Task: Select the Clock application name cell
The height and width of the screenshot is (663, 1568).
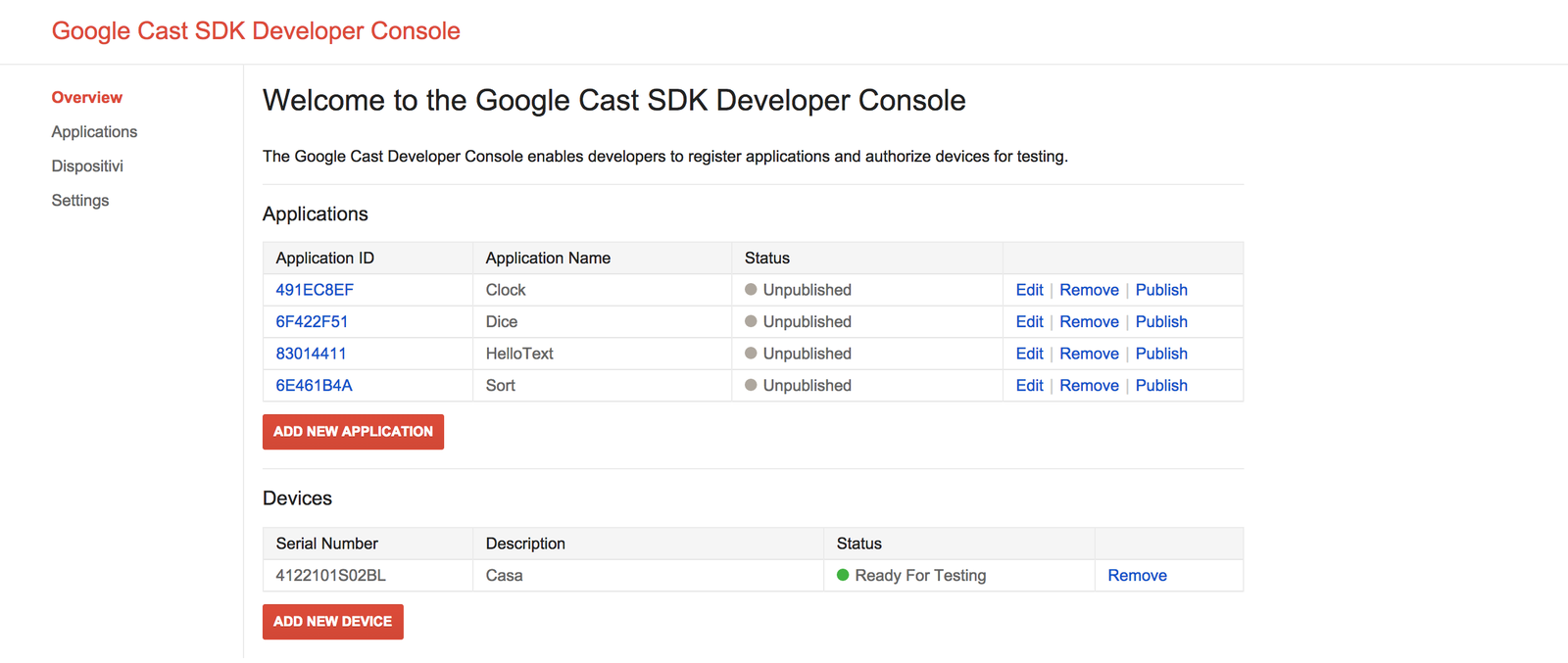Action: tap(602, 290)
